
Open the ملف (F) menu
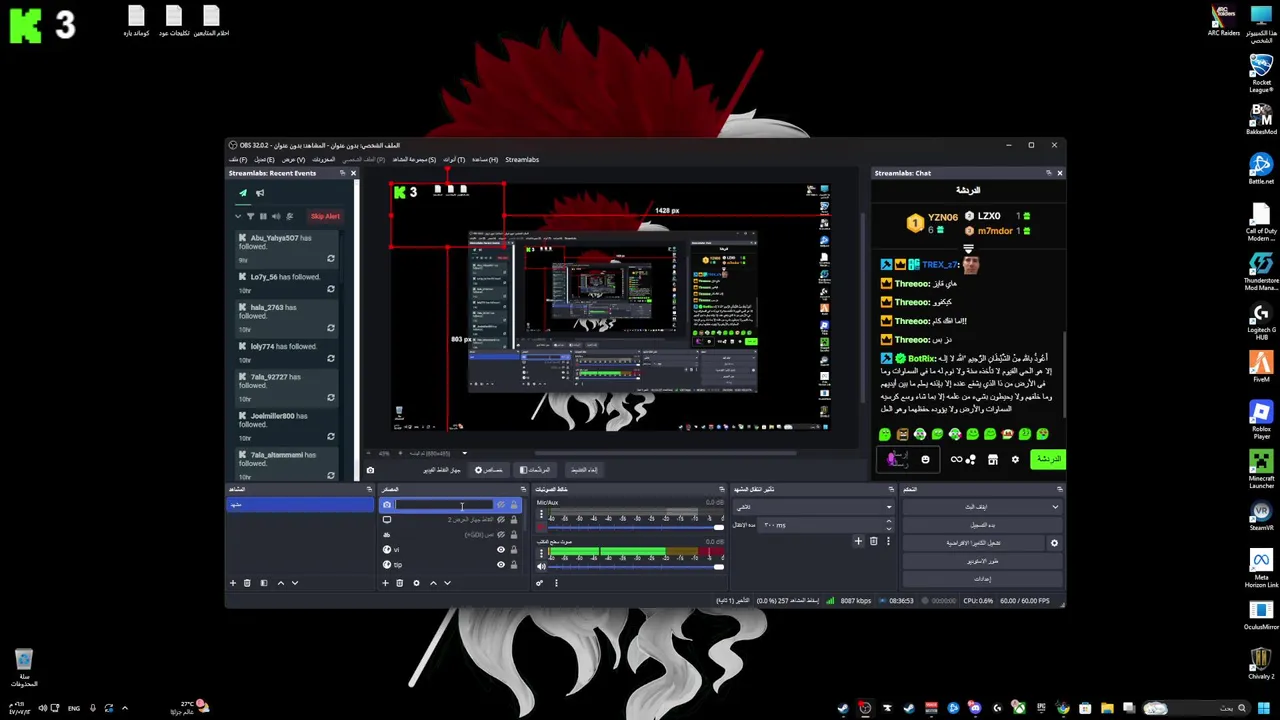[237, 159]
